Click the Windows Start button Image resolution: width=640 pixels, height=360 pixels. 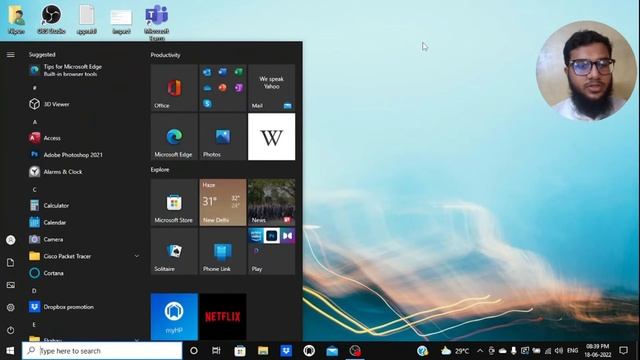11,351
